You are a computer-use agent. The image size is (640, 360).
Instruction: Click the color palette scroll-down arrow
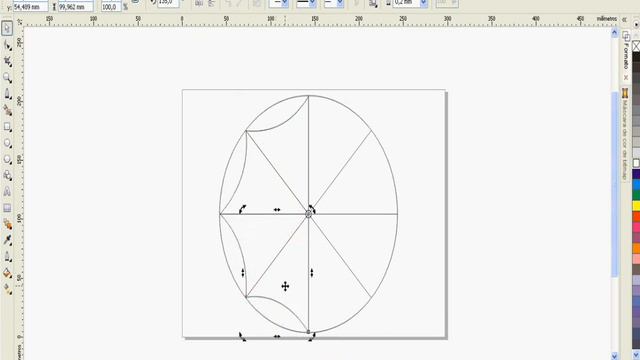(x=636, y=356)
